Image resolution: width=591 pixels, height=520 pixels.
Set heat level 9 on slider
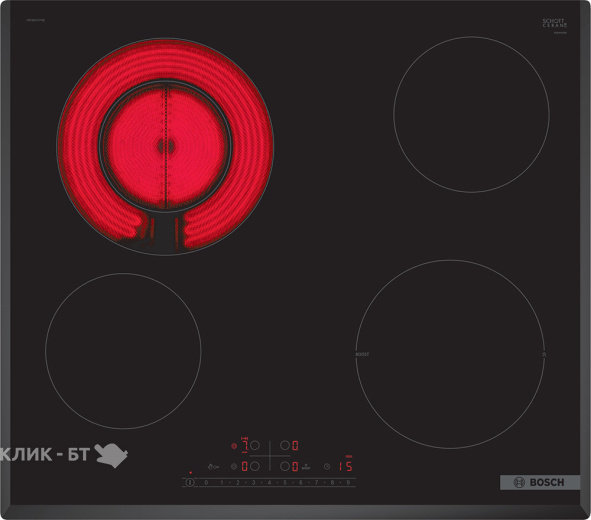pyautogui.click(x=348, y=482)
